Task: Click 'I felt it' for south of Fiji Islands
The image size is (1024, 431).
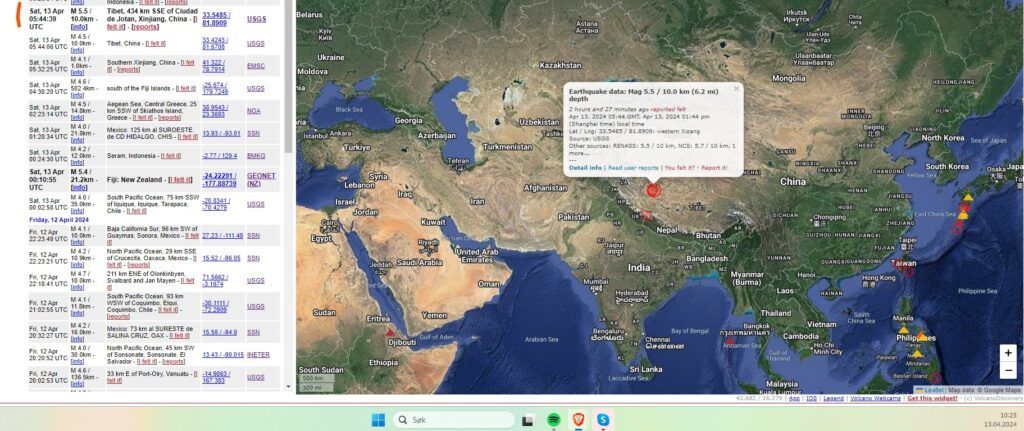Action: tap(186, 88)
